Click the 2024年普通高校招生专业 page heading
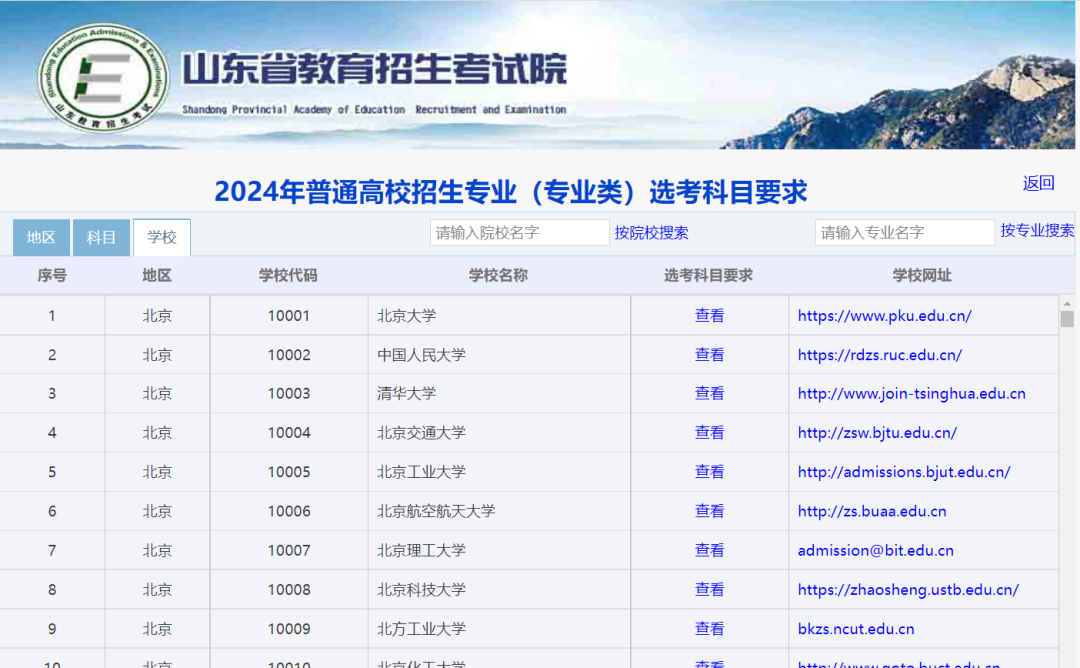This screenshot has height=668, width=1080. 510,191
